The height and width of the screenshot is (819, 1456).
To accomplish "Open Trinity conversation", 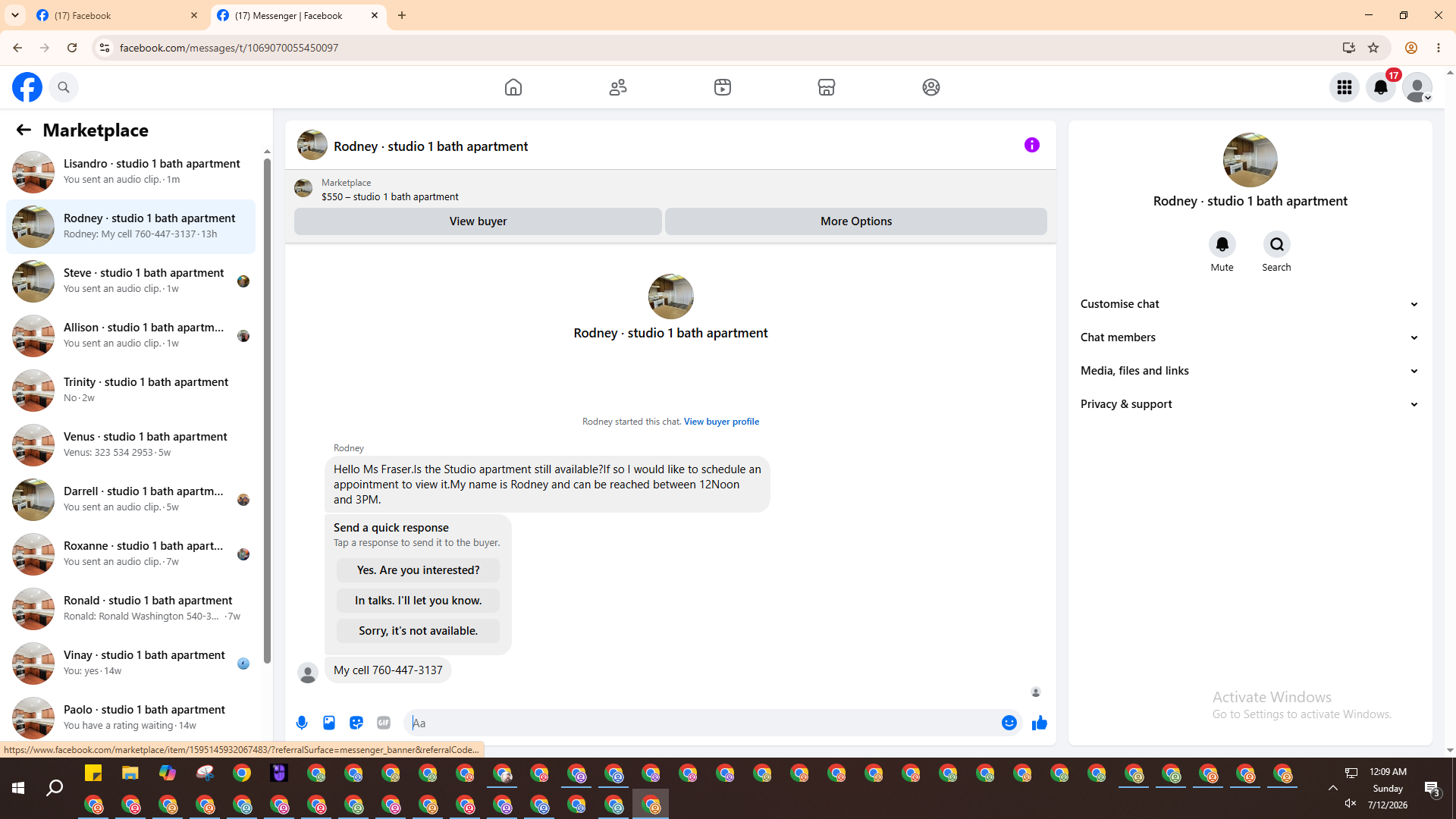I will [x=130, y=391].
